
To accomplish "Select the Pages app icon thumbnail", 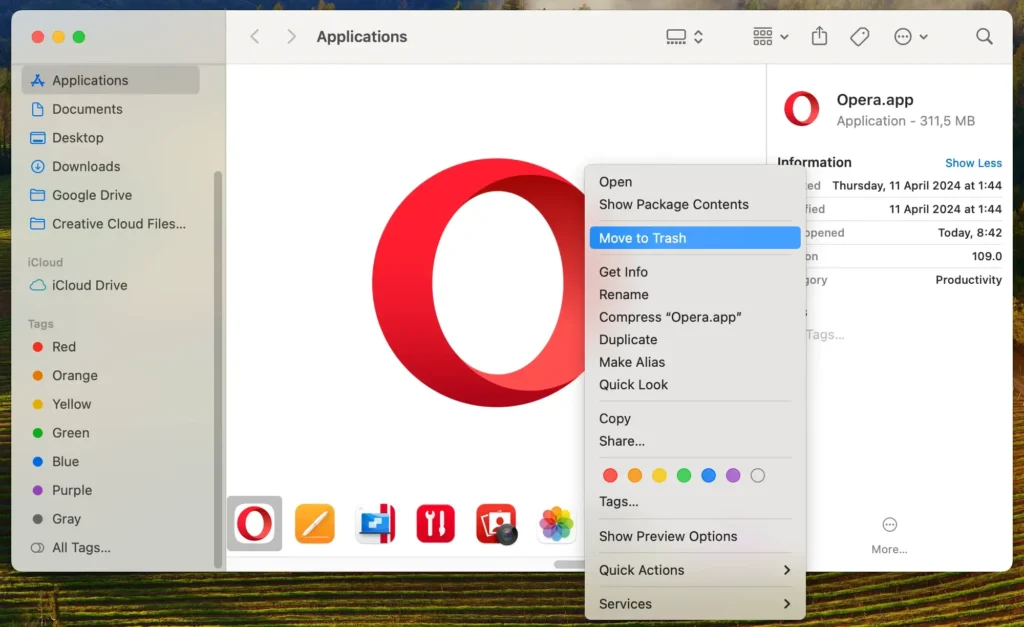I will pos(315,523).
